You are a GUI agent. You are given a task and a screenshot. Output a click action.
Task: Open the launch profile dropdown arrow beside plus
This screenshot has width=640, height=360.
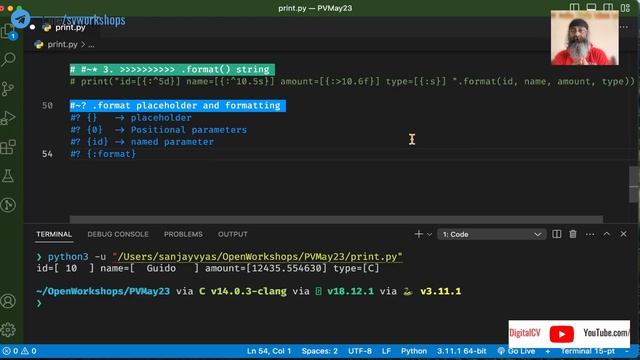coord(429,234)
